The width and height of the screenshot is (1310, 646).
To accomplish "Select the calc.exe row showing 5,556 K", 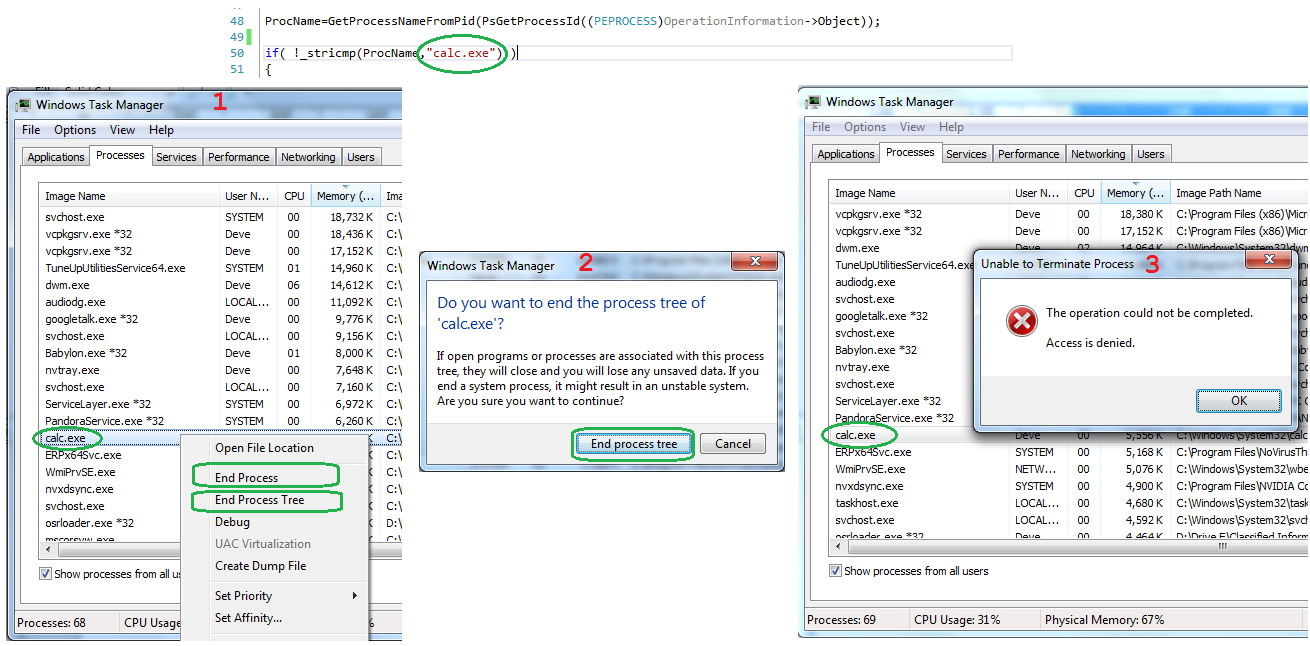I will (x=1069, y=435).
